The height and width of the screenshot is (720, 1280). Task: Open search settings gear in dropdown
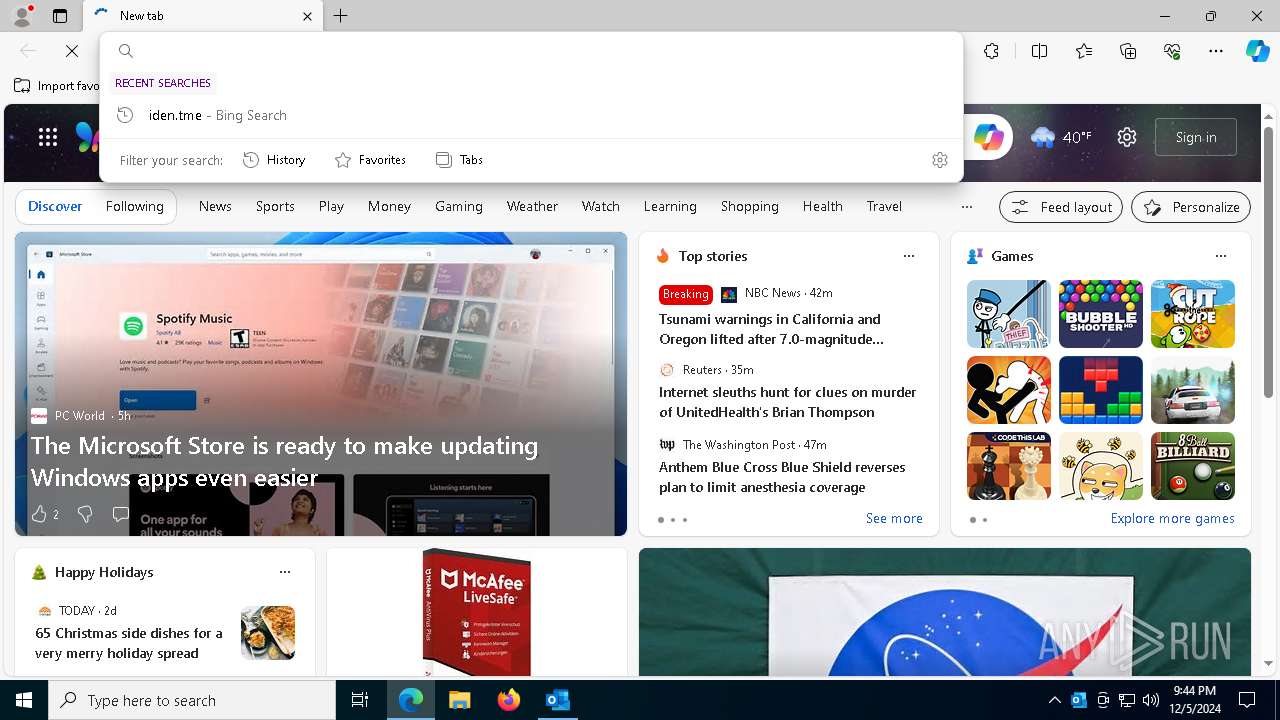coord(939,160)
